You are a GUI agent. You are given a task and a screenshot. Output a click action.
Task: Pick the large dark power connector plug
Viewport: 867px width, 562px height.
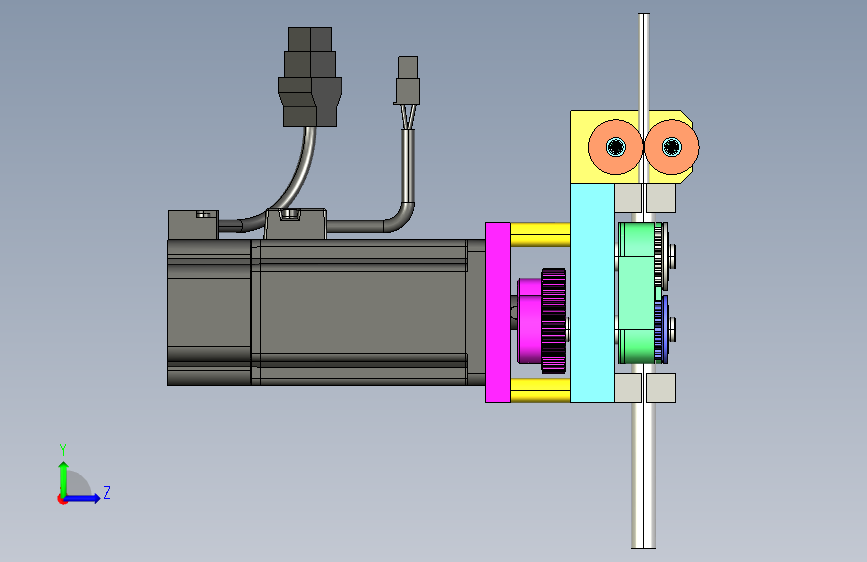(x=310, y=77)
